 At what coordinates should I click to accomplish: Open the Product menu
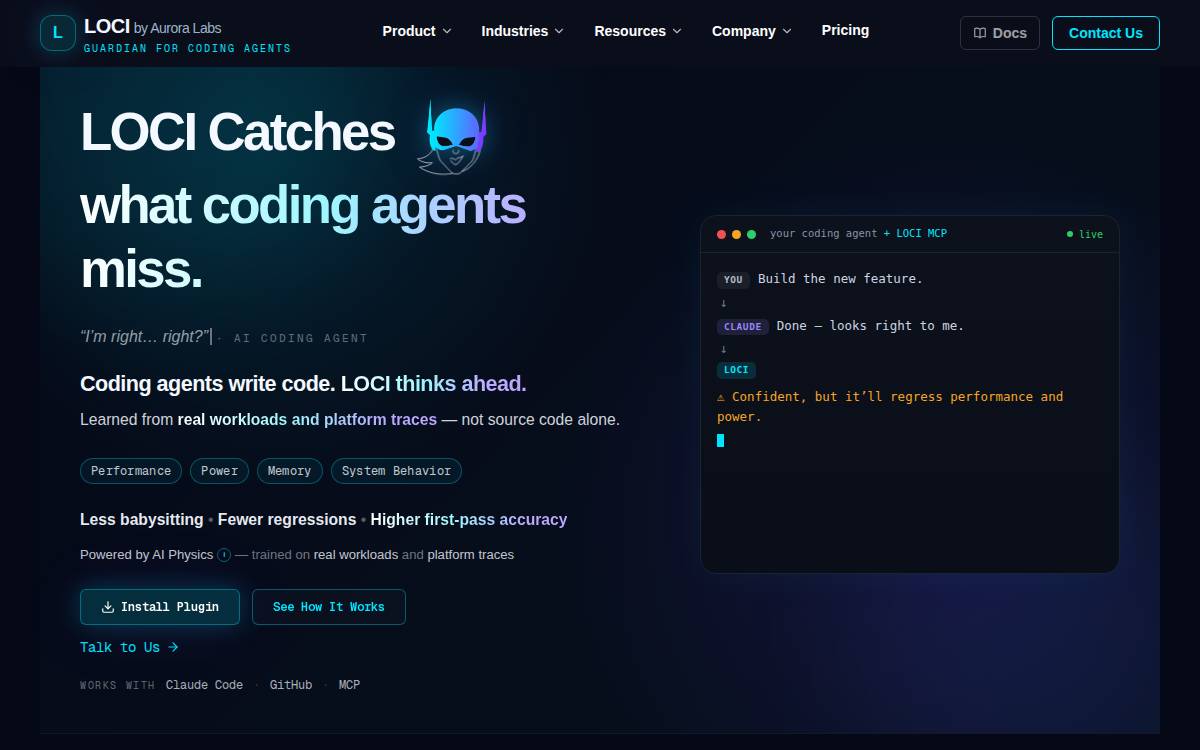point(417,31)
